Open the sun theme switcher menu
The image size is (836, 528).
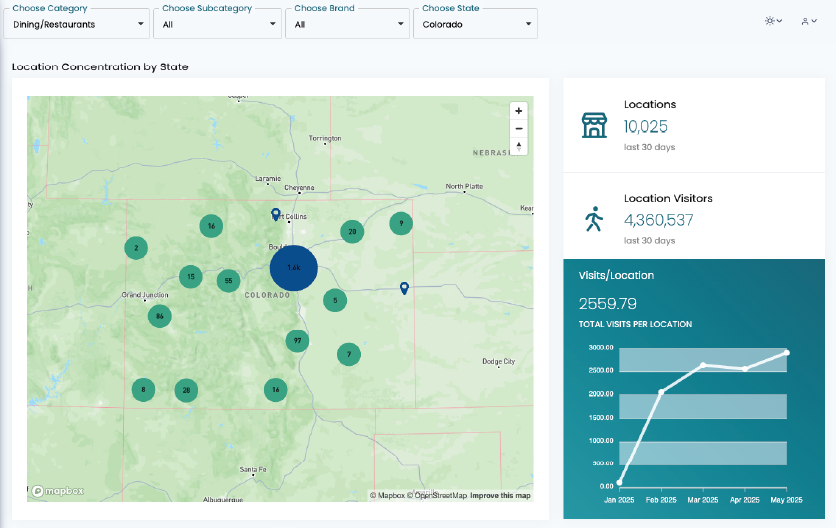click(x=773, y=21)
